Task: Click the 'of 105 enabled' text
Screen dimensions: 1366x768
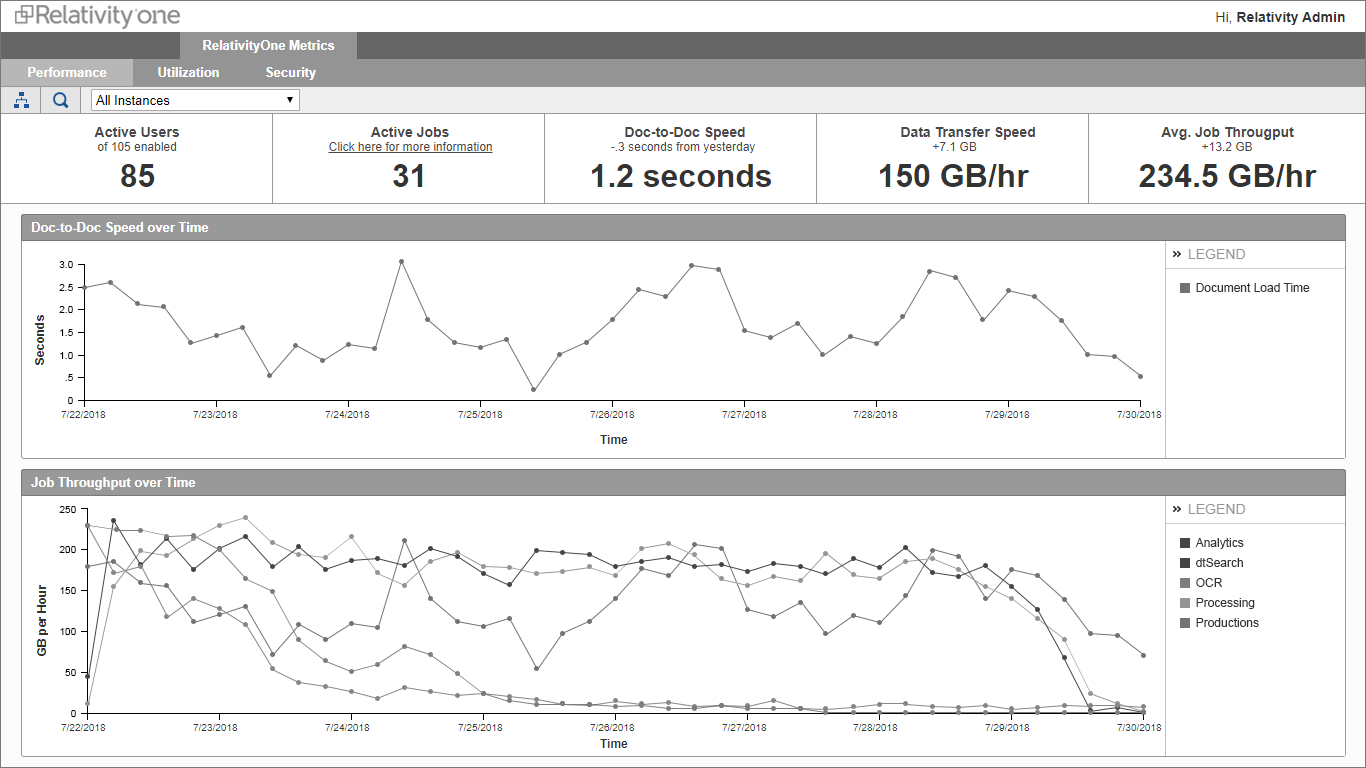Action: pyautogui.click(x=137, y=147)
